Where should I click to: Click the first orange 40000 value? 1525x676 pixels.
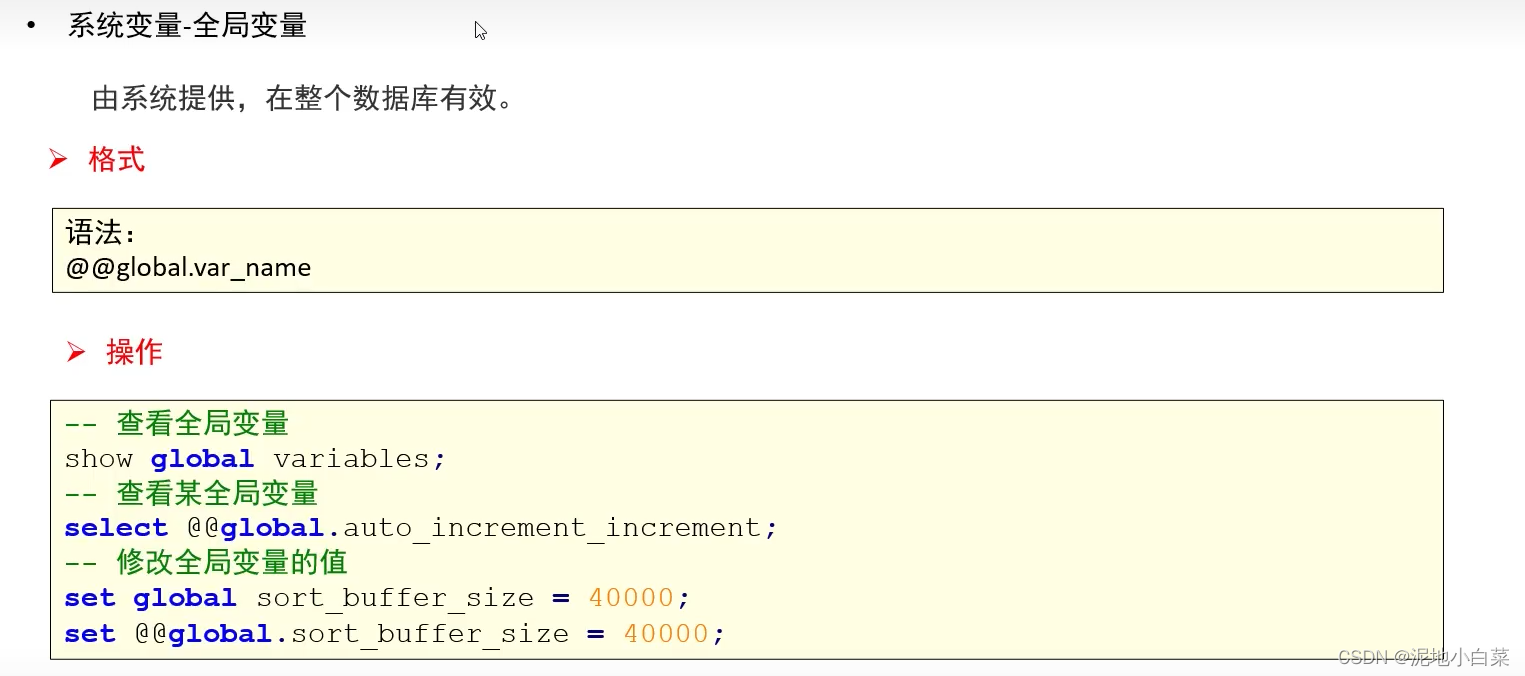tap(632, 598)
